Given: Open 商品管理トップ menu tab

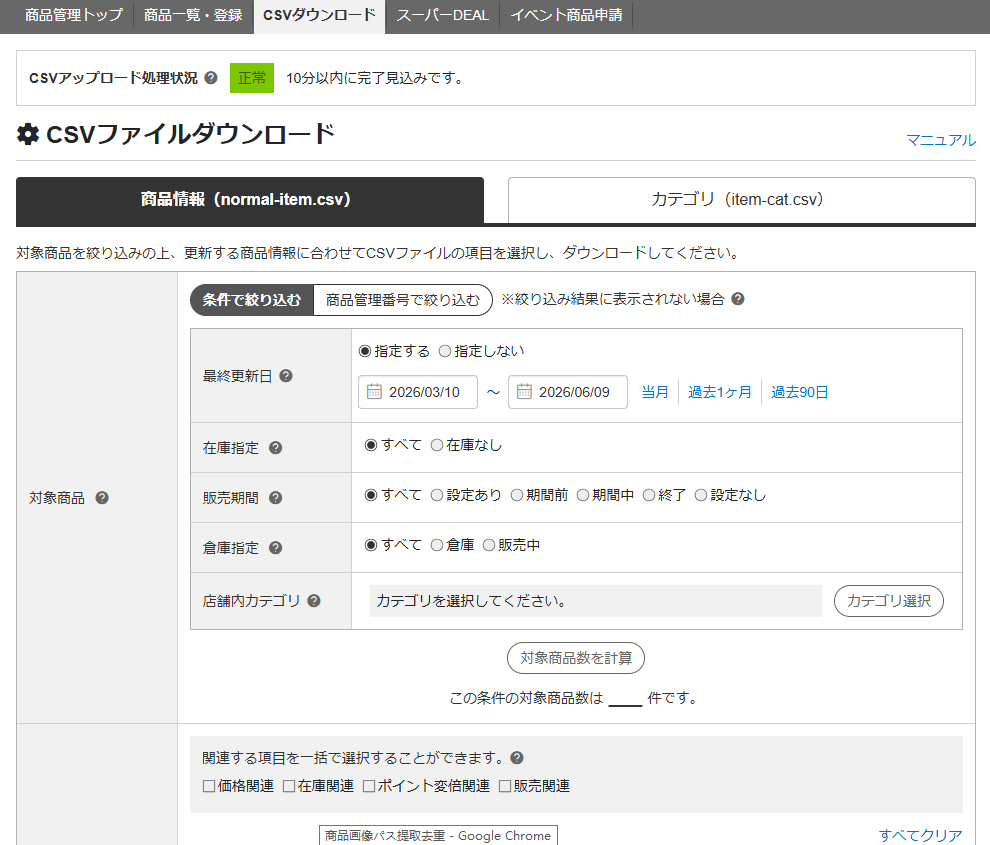Looking at the screenshot, I should pos(74,15).
